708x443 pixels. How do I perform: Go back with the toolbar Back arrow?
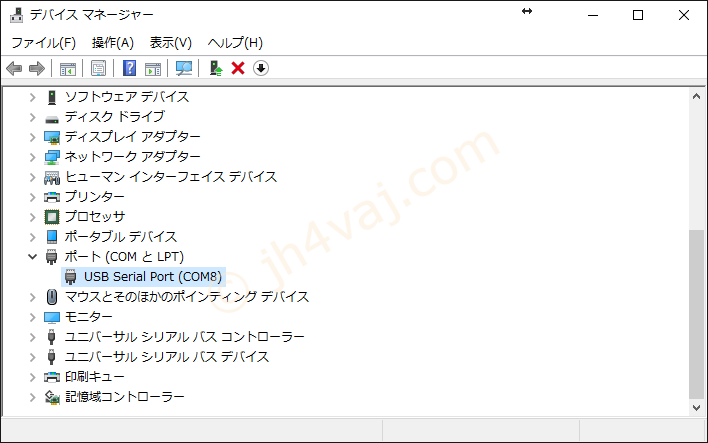[14, 69]
